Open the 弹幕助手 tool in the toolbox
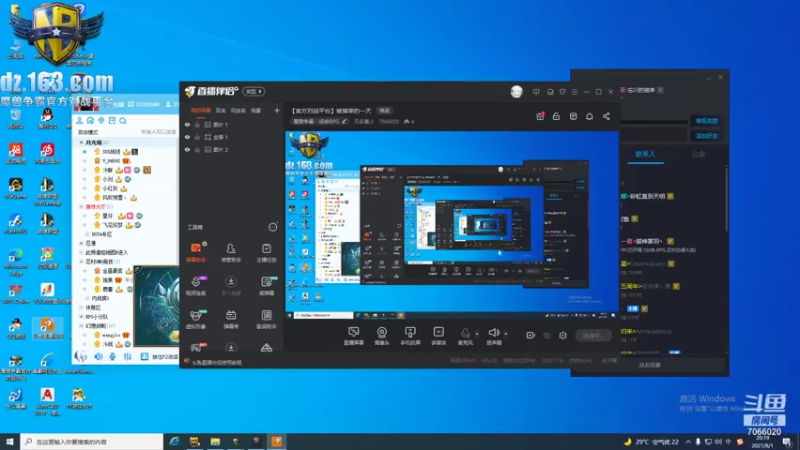 tap(196, 252)
